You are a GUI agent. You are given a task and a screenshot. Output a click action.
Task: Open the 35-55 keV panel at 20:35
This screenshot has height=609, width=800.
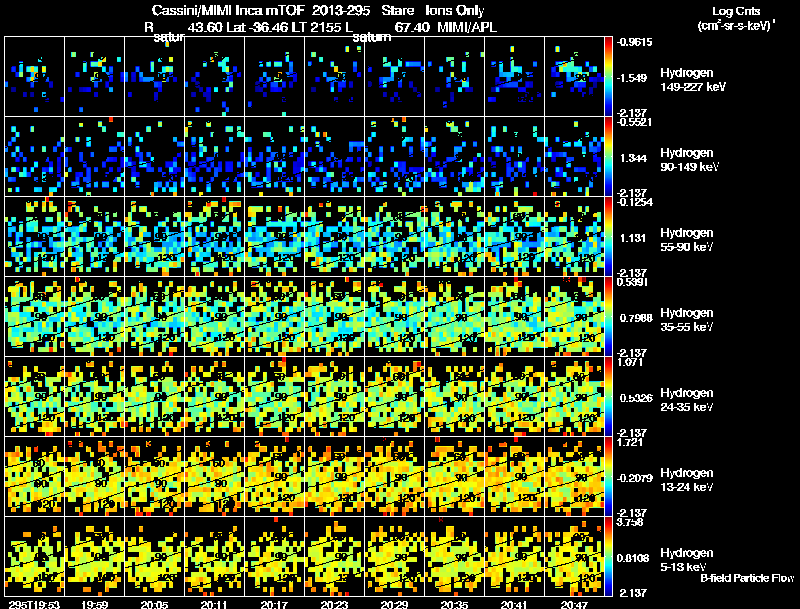pyautogui.click(x=454, y=317)
